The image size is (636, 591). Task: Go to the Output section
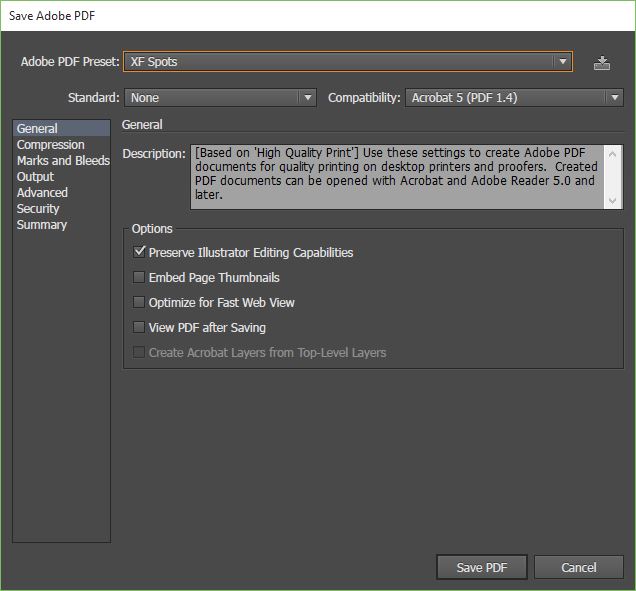click(x=36, y=177)
